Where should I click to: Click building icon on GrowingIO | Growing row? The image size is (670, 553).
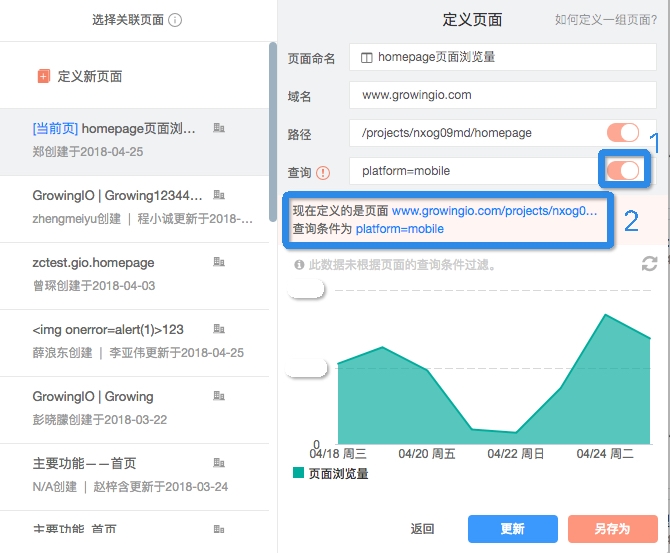pyautogui.click(x=219, y=397)
